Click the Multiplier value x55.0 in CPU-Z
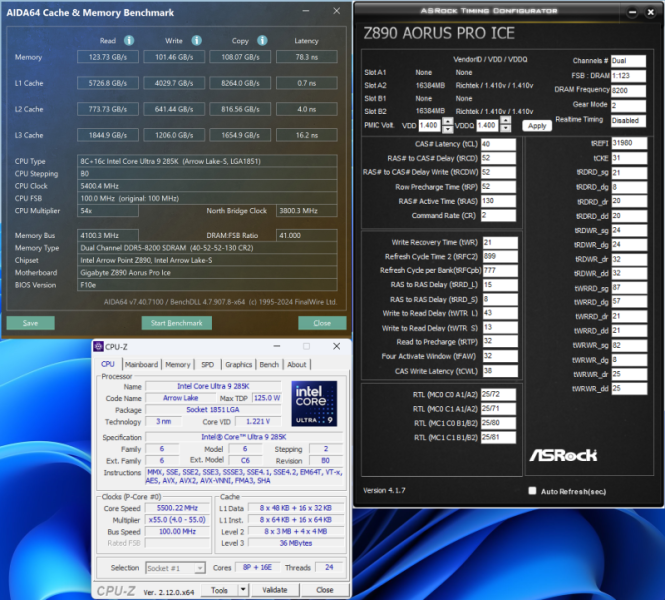The image size is (665, 600). tap(177, 520)
